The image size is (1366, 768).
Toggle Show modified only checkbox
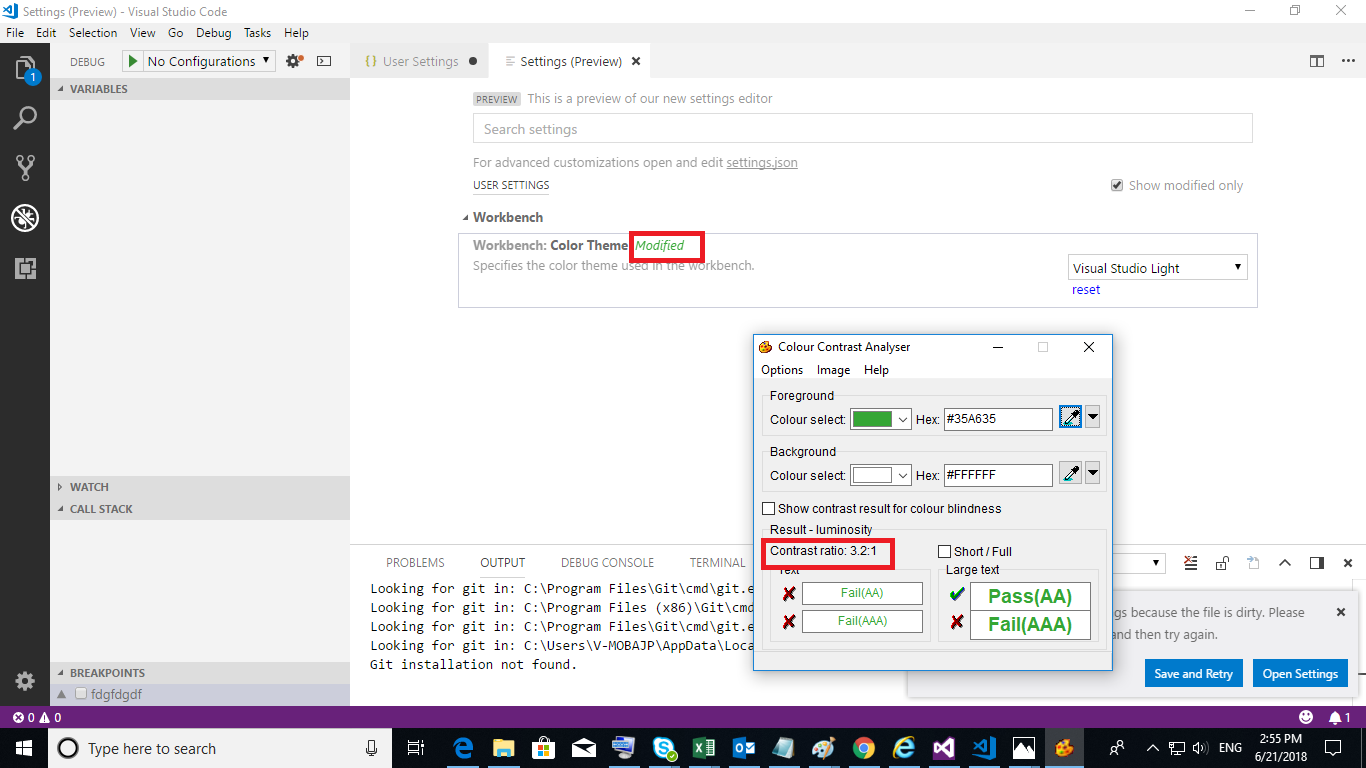pos(1117,185)
